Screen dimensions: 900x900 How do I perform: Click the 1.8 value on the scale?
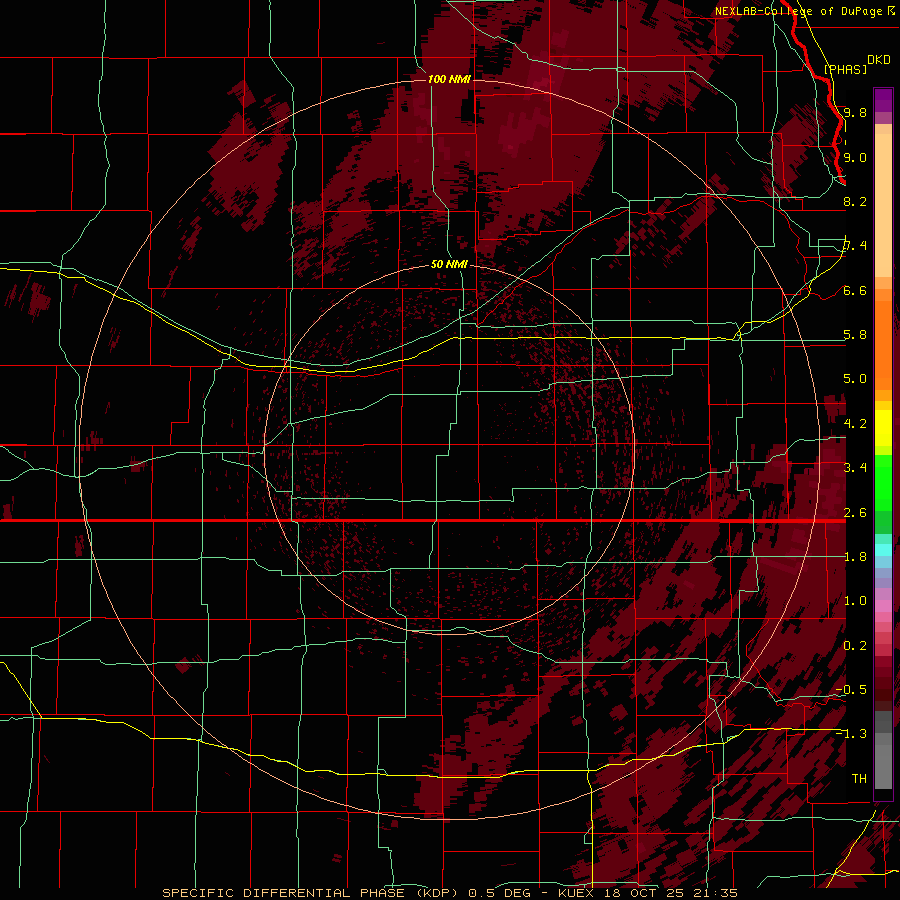[x=855, y=557]
